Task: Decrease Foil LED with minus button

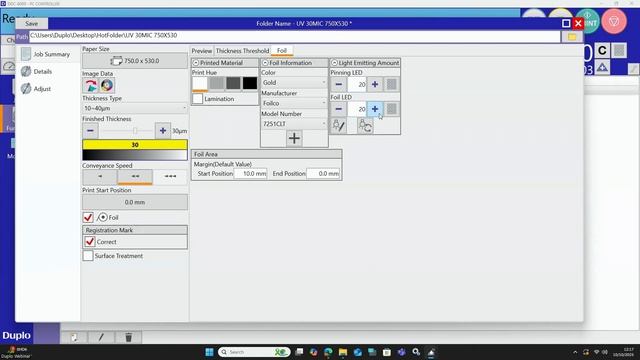Action: tap(338, 109)
